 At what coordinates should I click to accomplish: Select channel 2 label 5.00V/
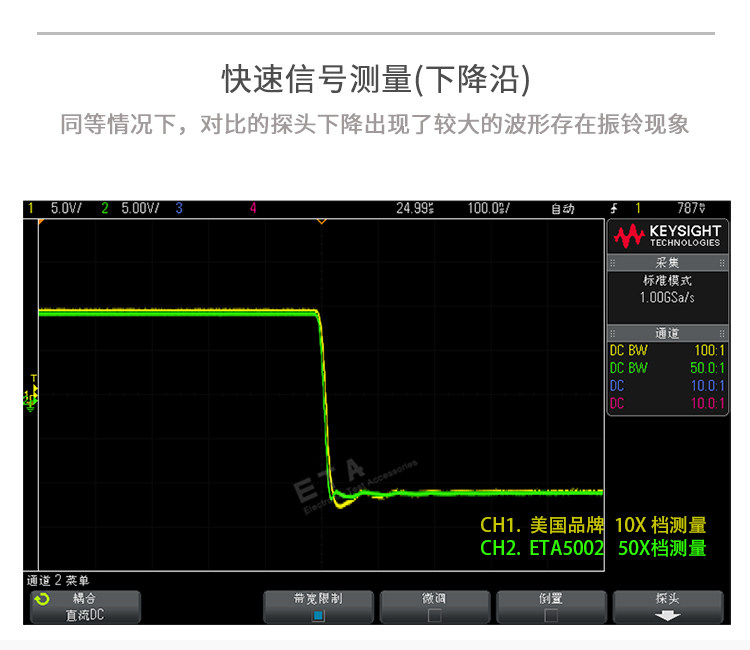[140, 208]
